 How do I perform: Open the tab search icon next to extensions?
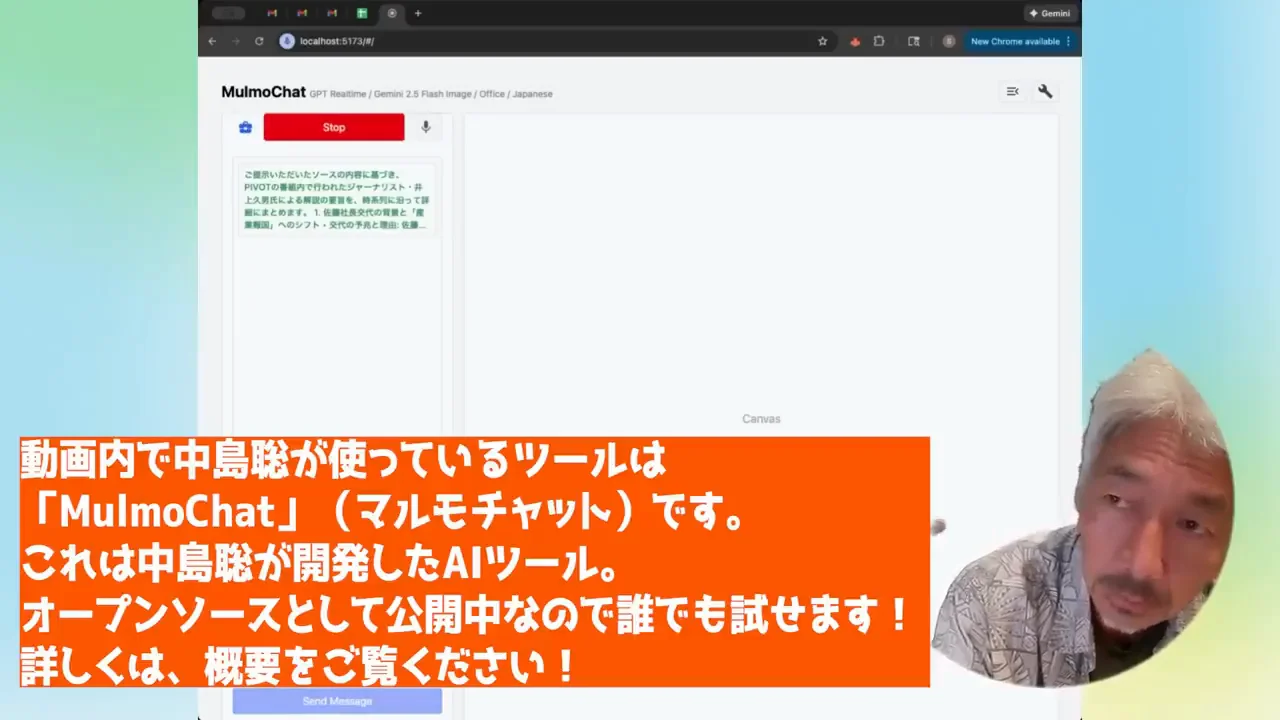pos(913,41)
